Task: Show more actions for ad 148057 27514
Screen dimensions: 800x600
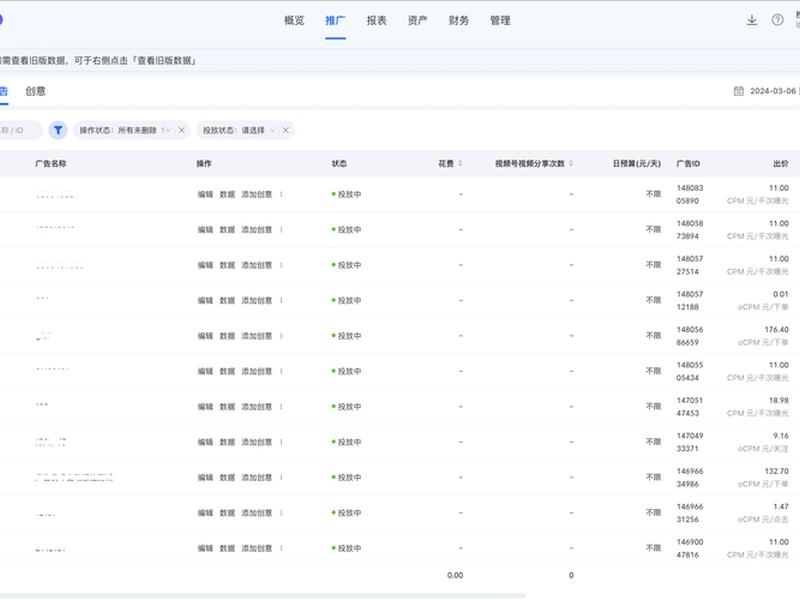Action: click(281, 265)
